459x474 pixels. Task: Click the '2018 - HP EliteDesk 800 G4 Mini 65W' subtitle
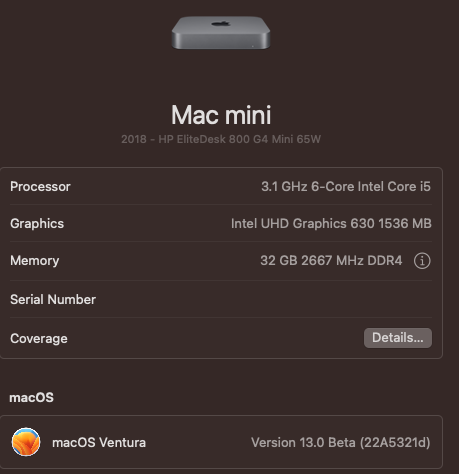coord(221,139)
